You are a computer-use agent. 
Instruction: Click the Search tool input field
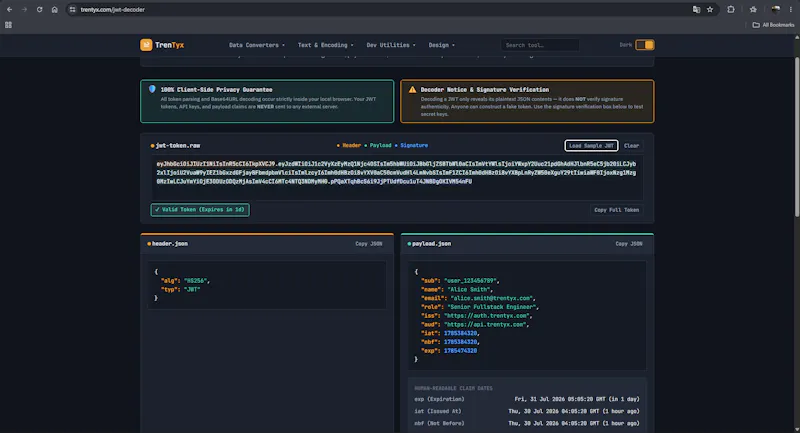(540, 45)
